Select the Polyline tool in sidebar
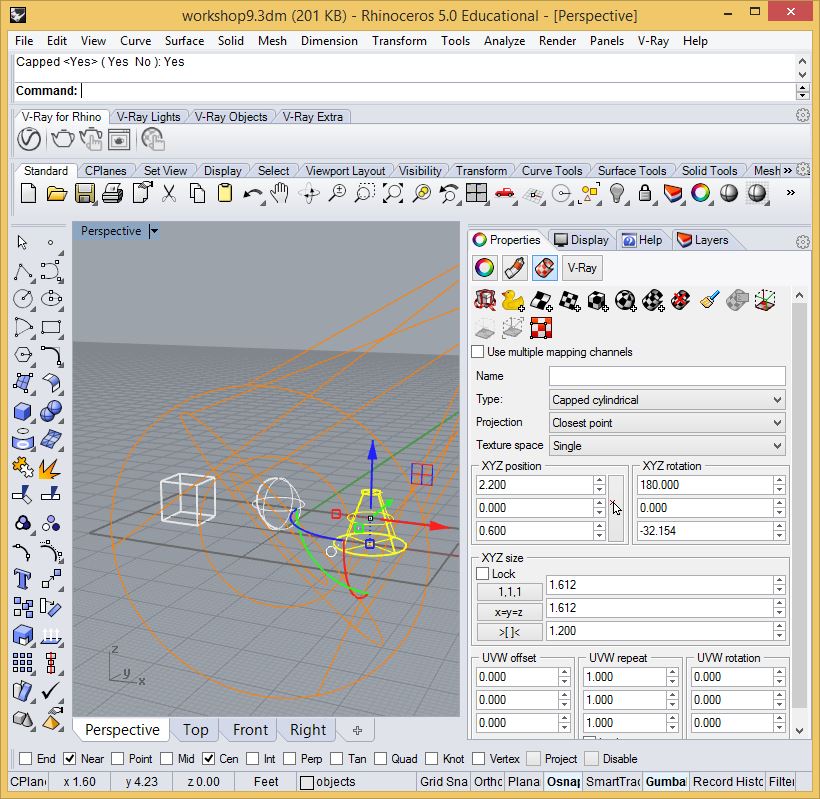This screenshot has height=799, width=820. [22, 271]
